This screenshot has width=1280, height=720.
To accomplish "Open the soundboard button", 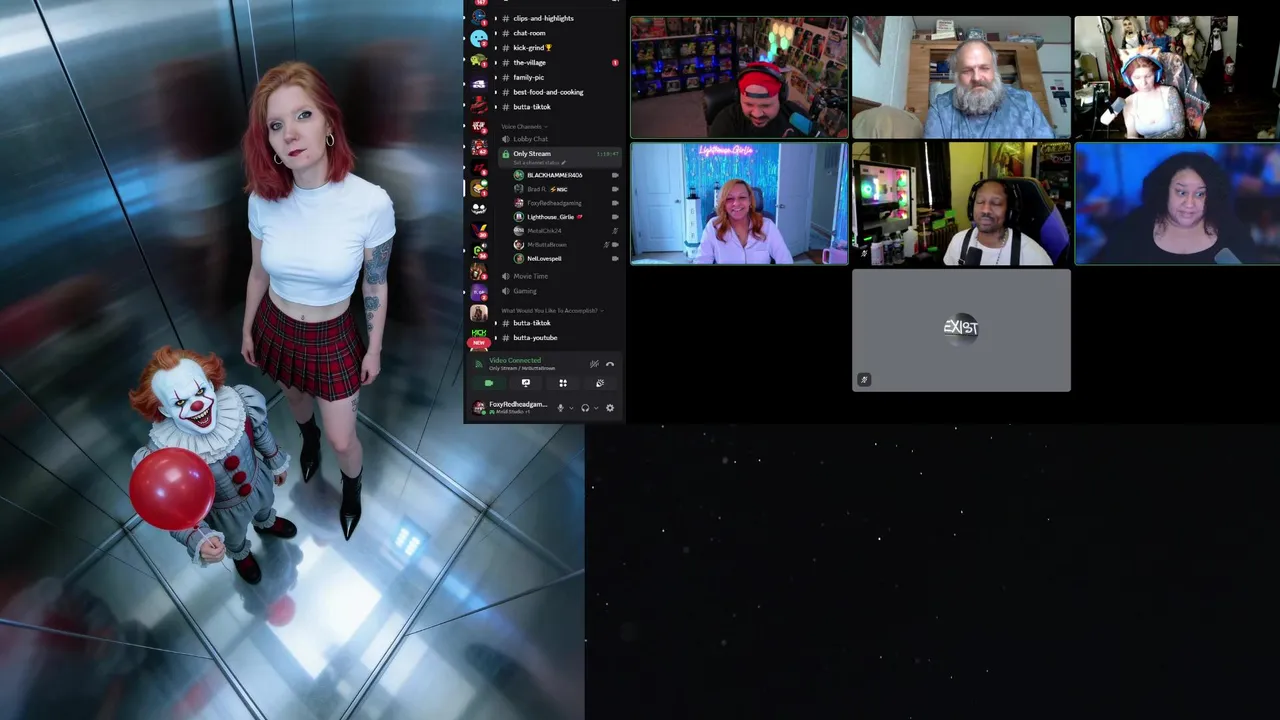I will pos(599,383).
